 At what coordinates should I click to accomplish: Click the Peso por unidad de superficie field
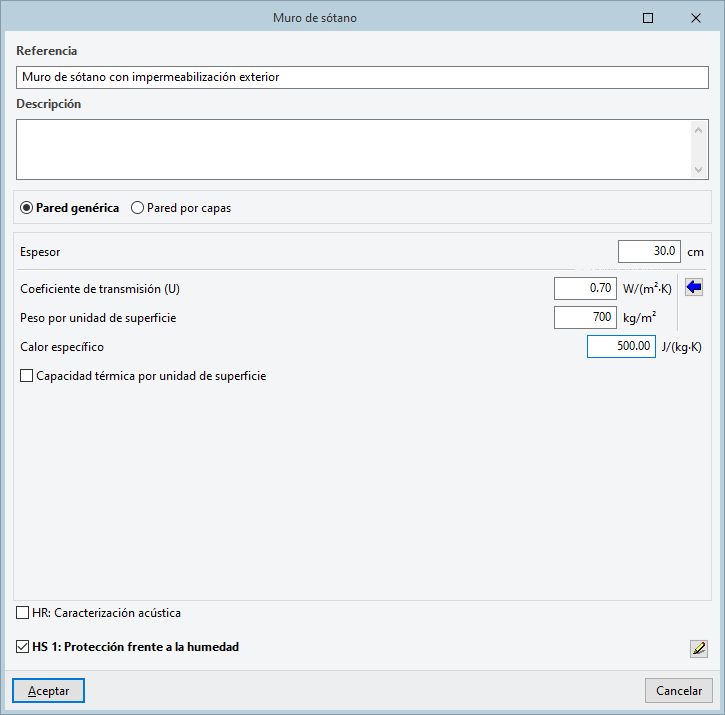(585, 317)
